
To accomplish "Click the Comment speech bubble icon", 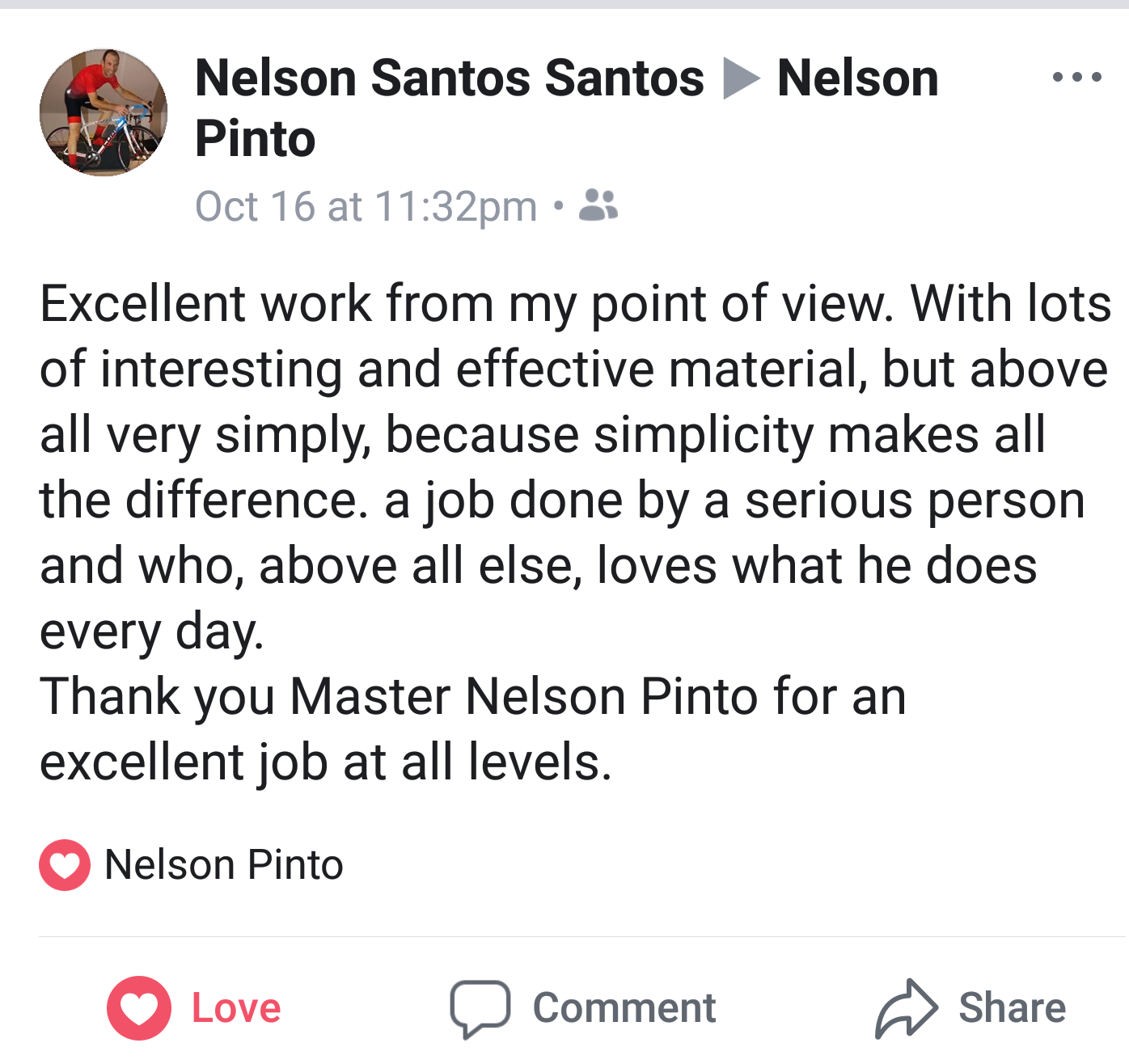I will 480,1008.
